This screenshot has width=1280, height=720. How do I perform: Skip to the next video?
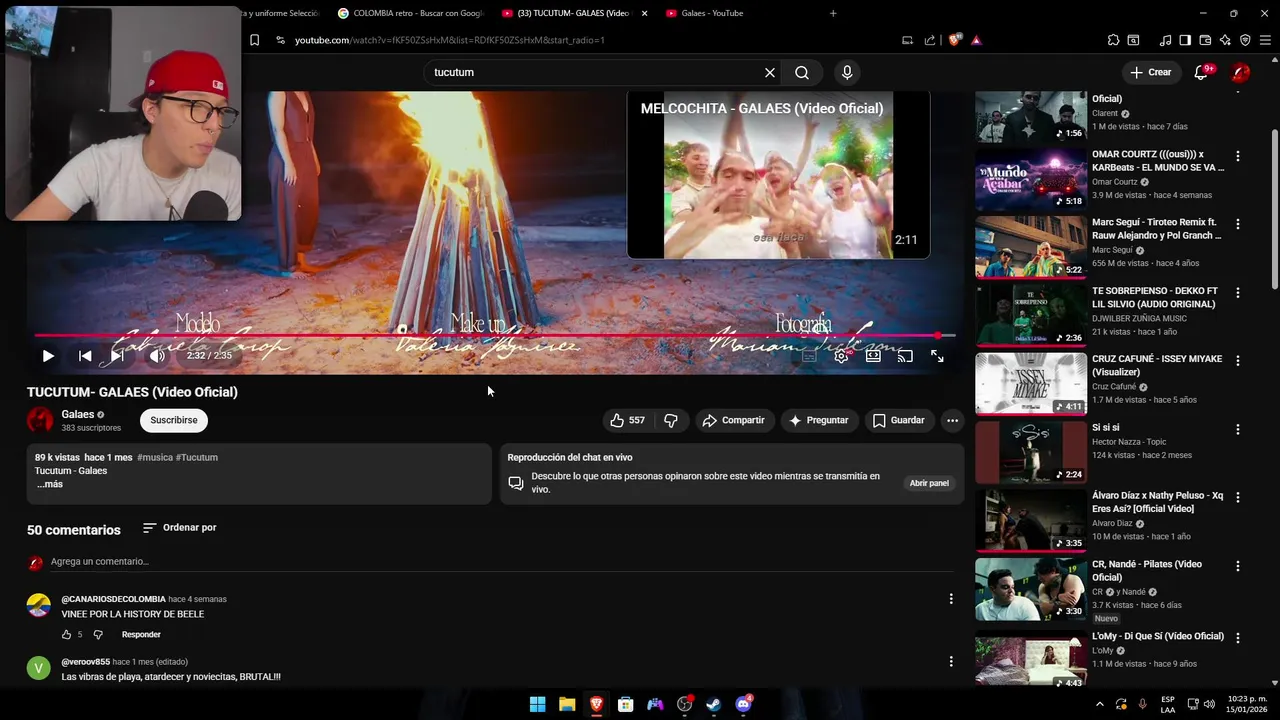117,356
